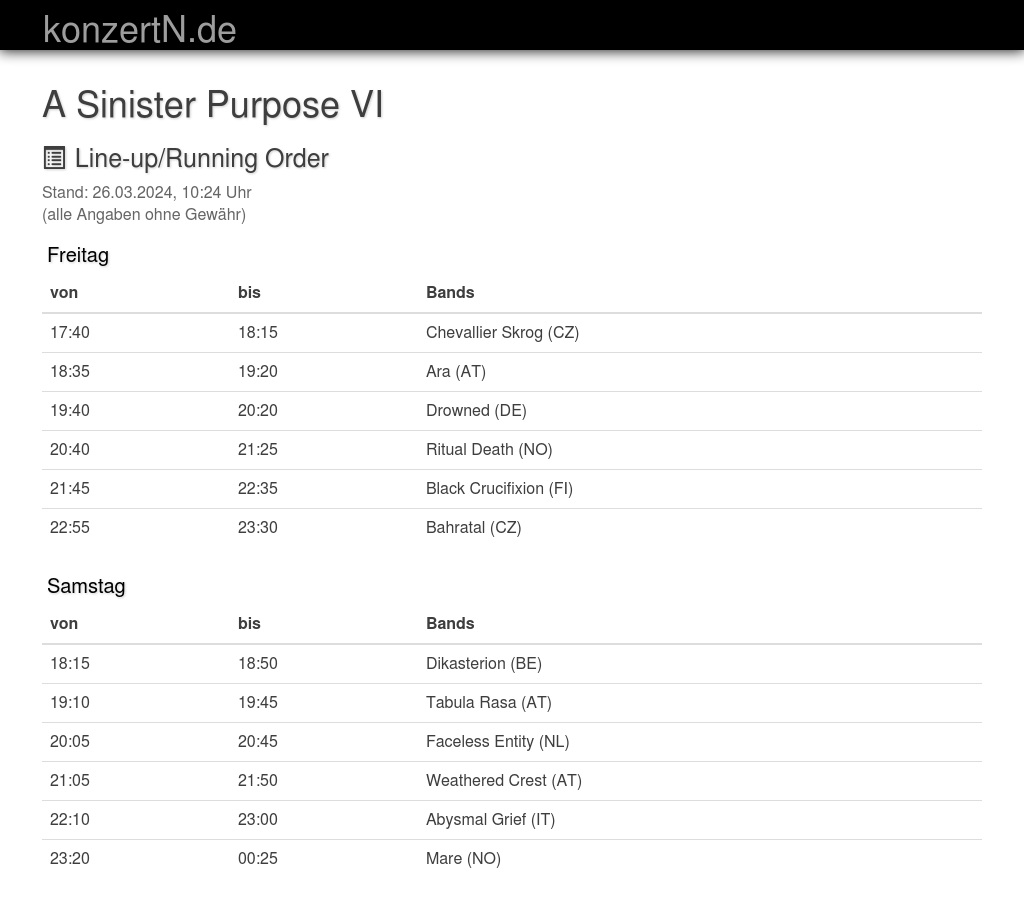
Task: Select the Tabula Rasa (AT) row
Action: (x=488, y=702)
